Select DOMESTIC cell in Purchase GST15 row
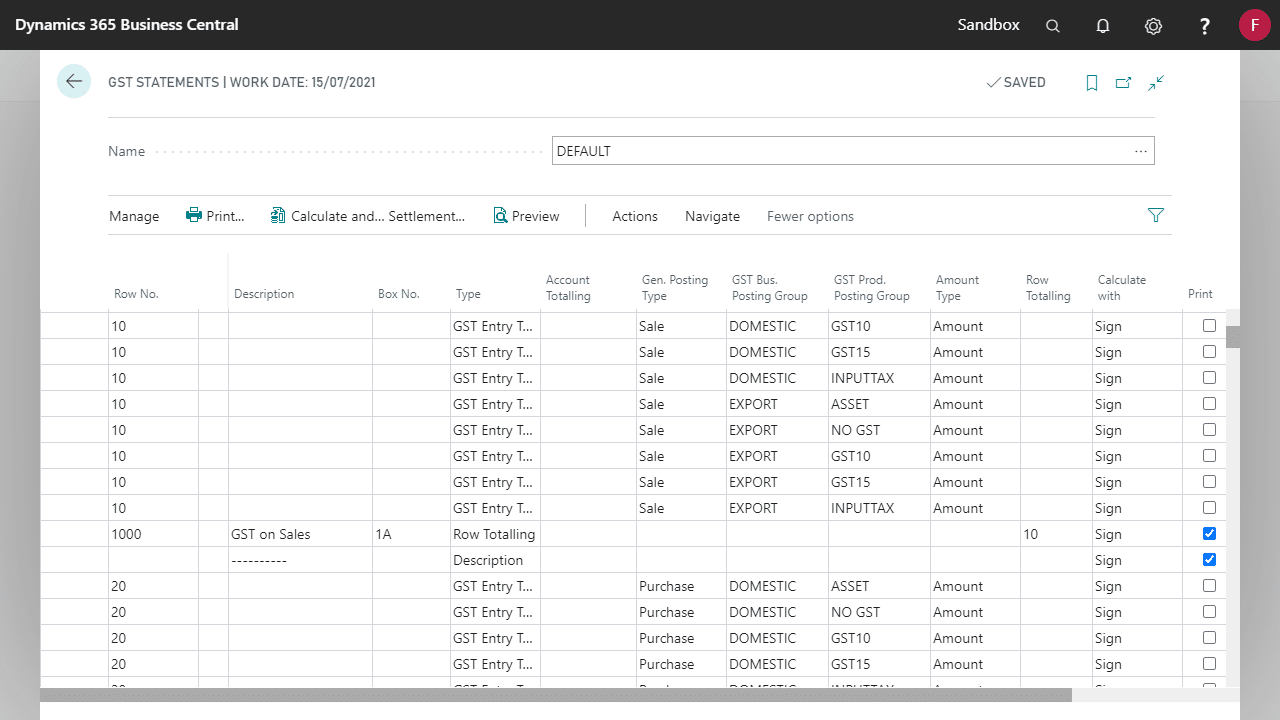 coord(777,664)
